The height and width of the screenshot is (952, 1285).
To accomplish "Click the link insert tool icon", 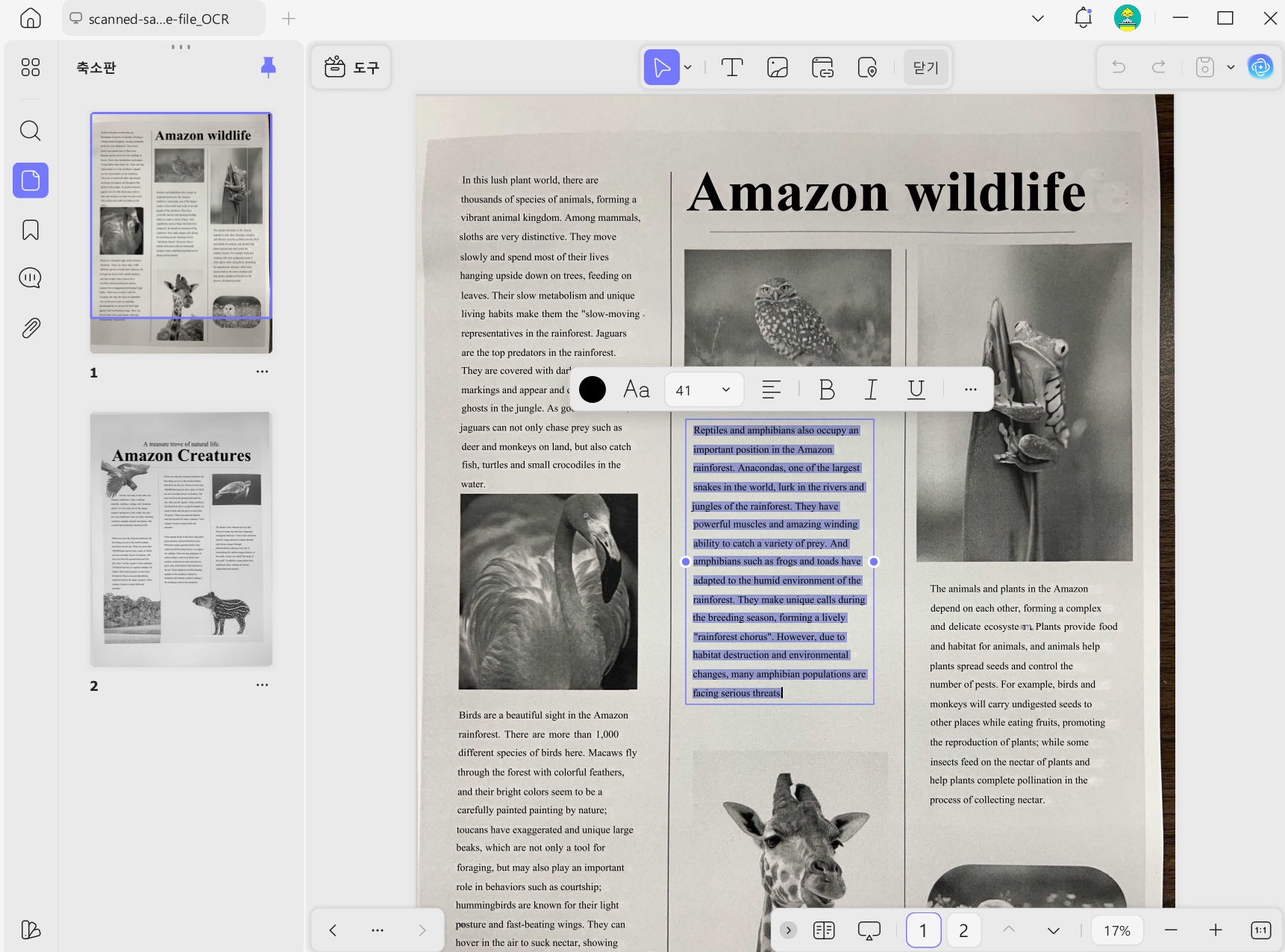I will pyautogui.click(x=822, y=67).
